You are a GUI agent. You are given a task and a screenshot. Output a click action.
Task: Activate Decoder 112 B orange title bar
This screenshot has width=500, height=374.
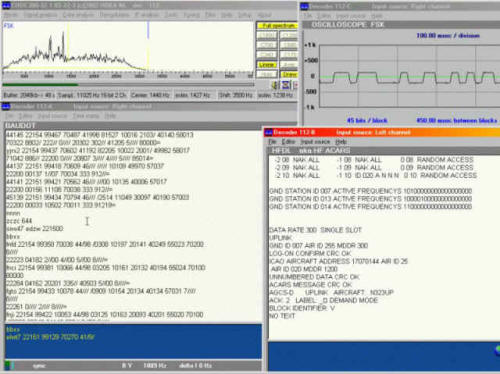click(382, 133)
